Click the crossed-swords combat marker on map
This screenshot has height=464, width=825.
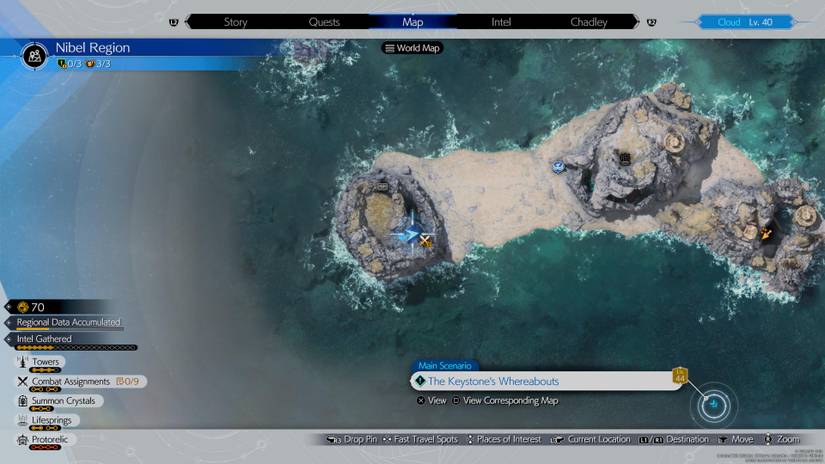(x=426, y=240)
